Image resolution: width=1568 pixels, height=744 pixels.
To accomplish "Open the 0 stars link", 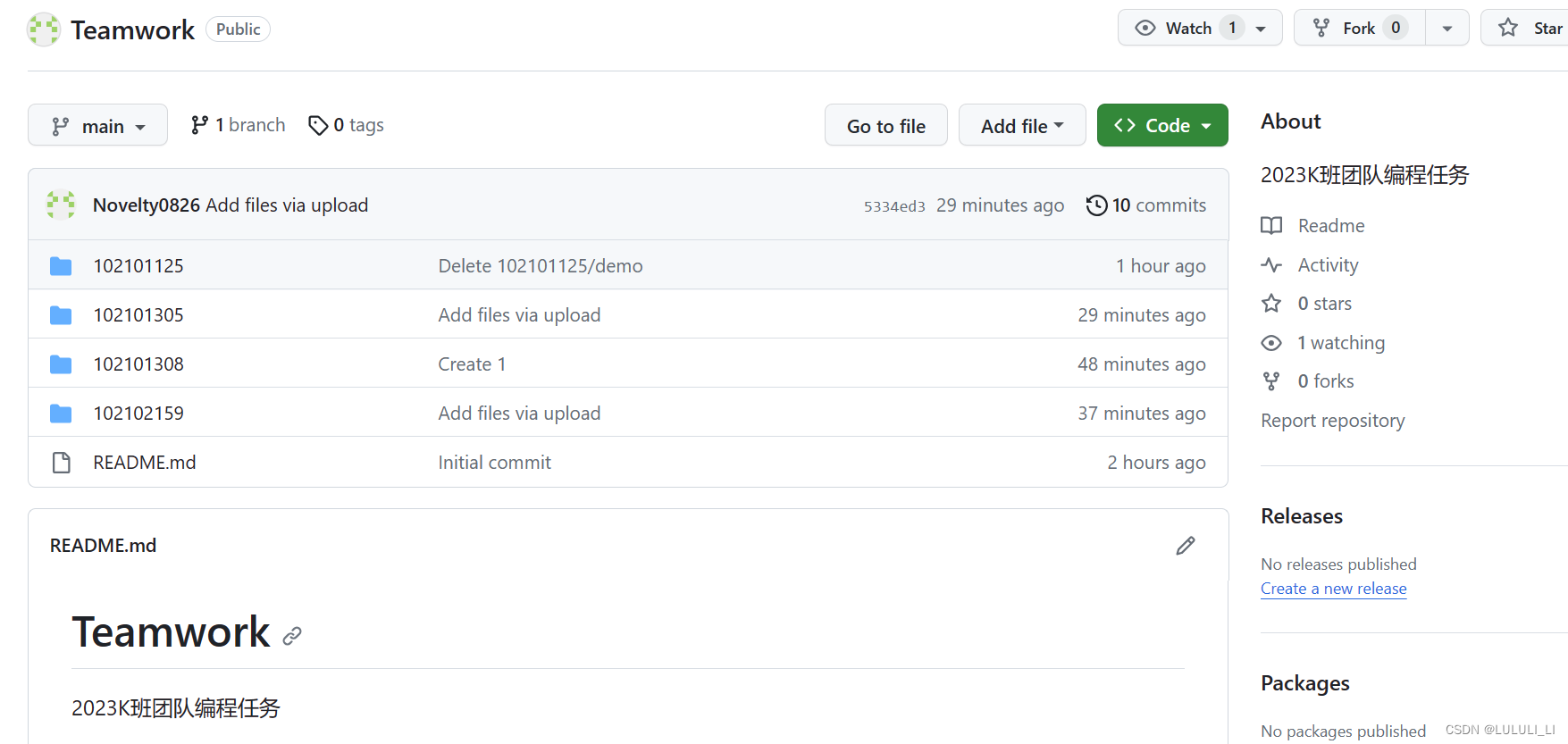I will coord(1325,304).
